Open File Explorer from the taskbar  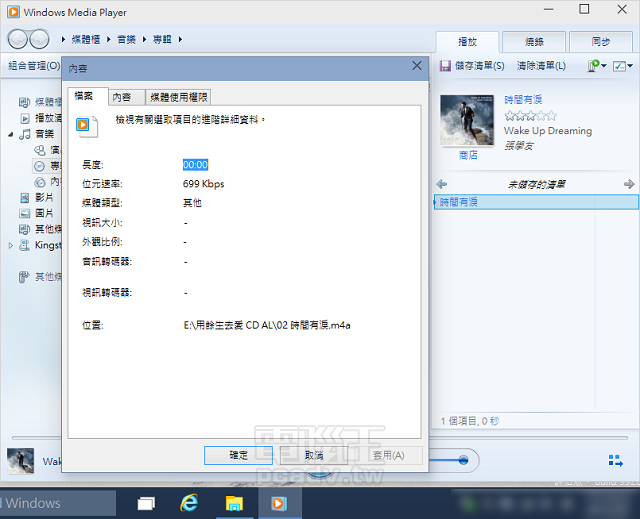[x=234, y=503]
